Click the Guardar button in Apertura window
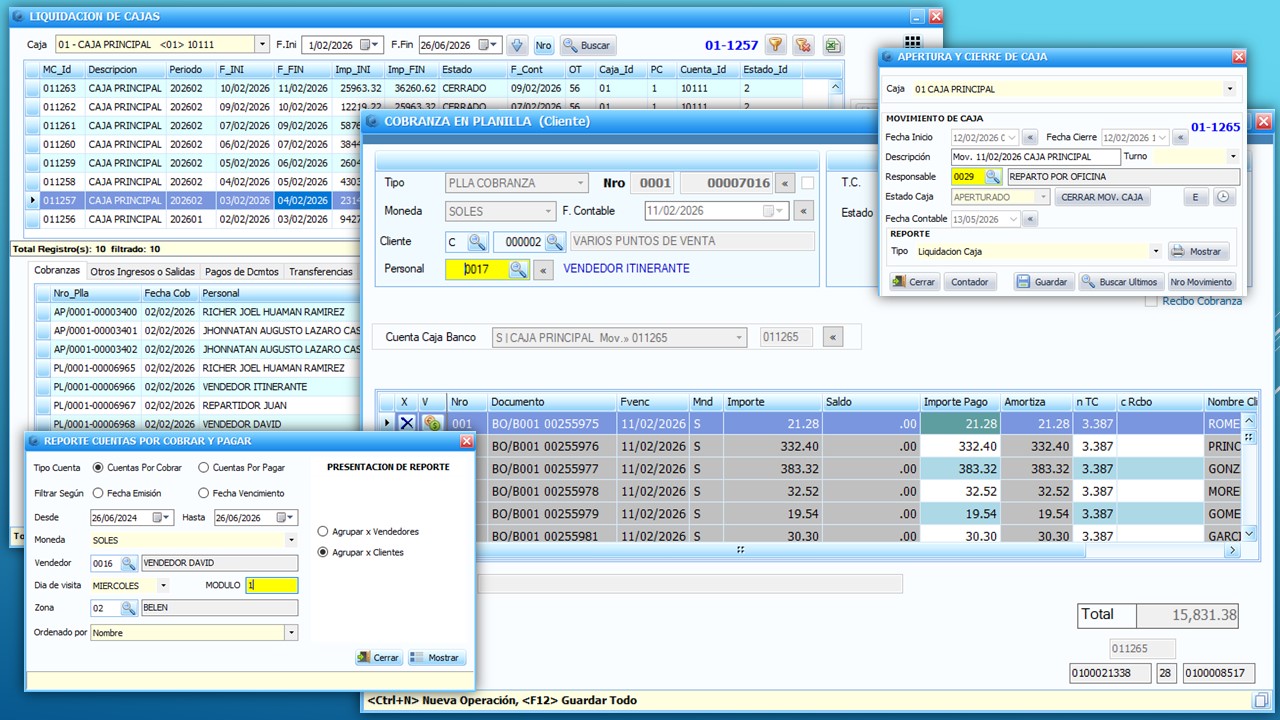 1043,282
